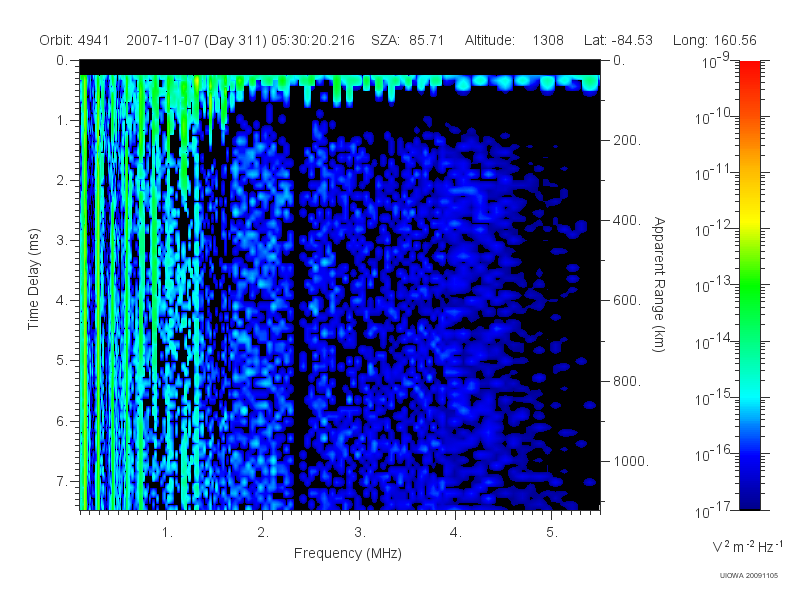Click the red top of the color scale bar
The height and width of the screenshot is (600, 800).
pyautogui.click(x=749, y=69)
